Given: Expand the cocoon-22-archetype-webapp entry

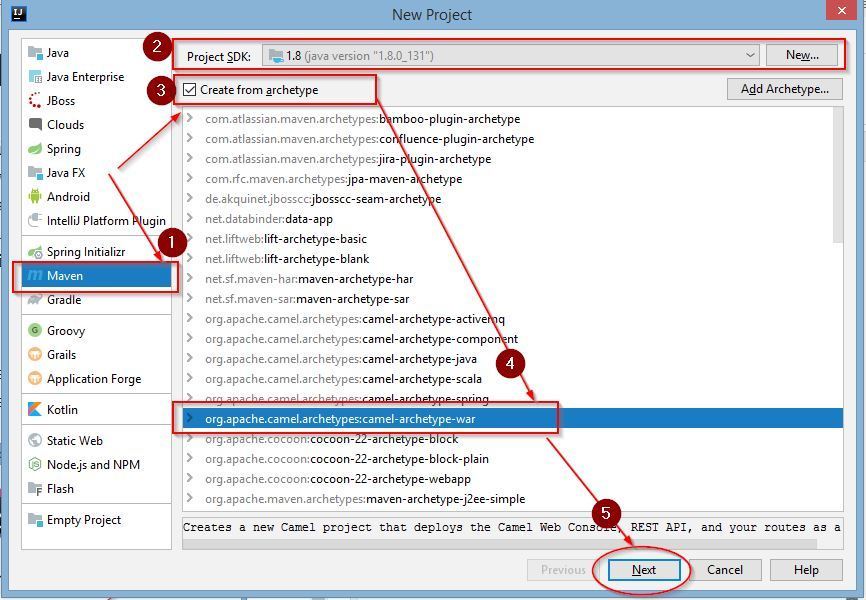Looking at the screenshot, I should [189, 478].
